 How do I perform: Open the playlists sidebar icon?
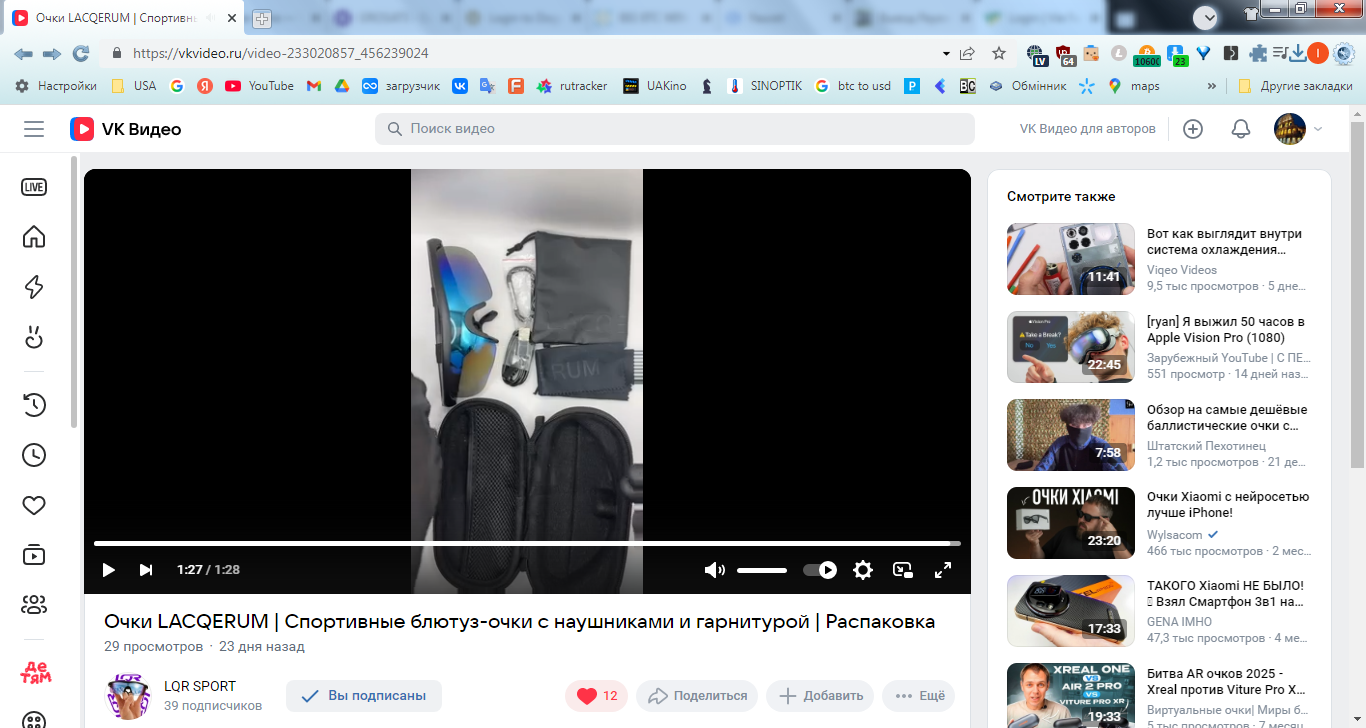click(x=34, y=555)
